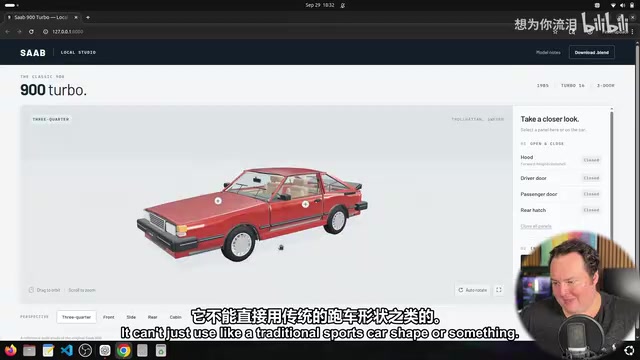Screen dimensions: 640x360
Task: Toggle fullscreen viewer icon
Action: (x=499, y=290)
